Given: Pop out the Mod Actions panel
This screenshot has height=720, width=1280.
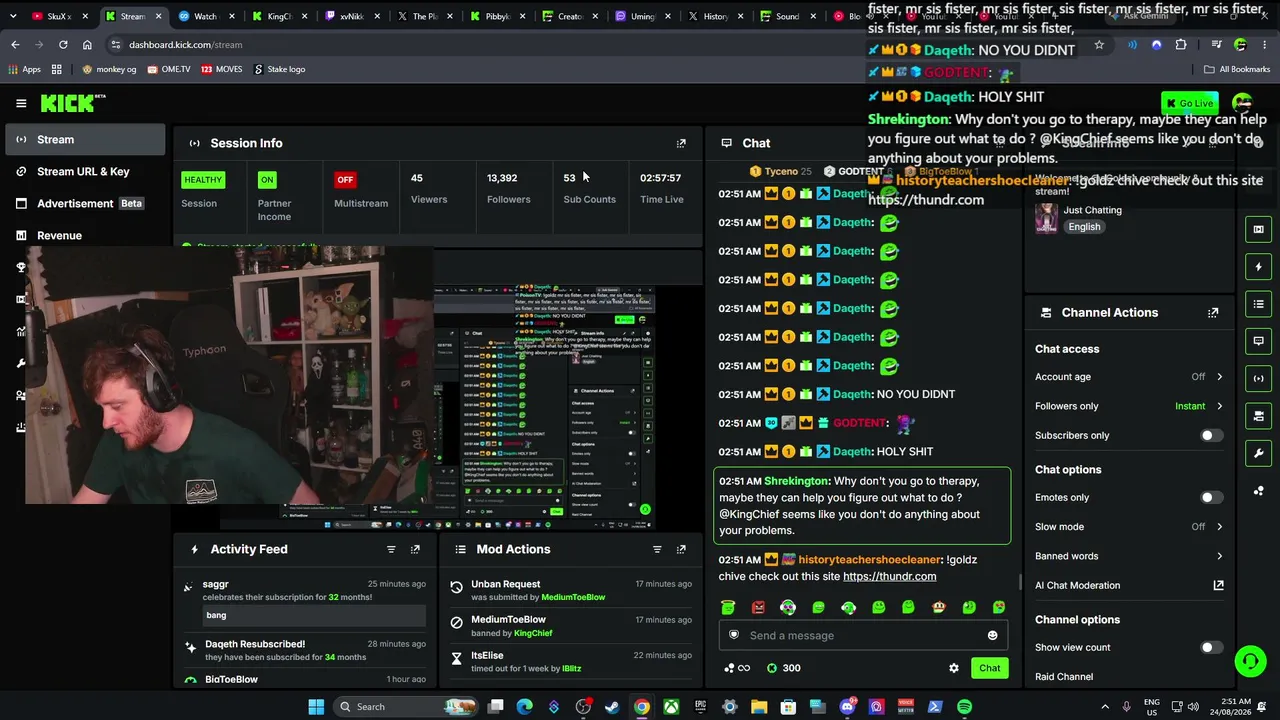Looking at the screenshot, I should [x=681, y=549].
